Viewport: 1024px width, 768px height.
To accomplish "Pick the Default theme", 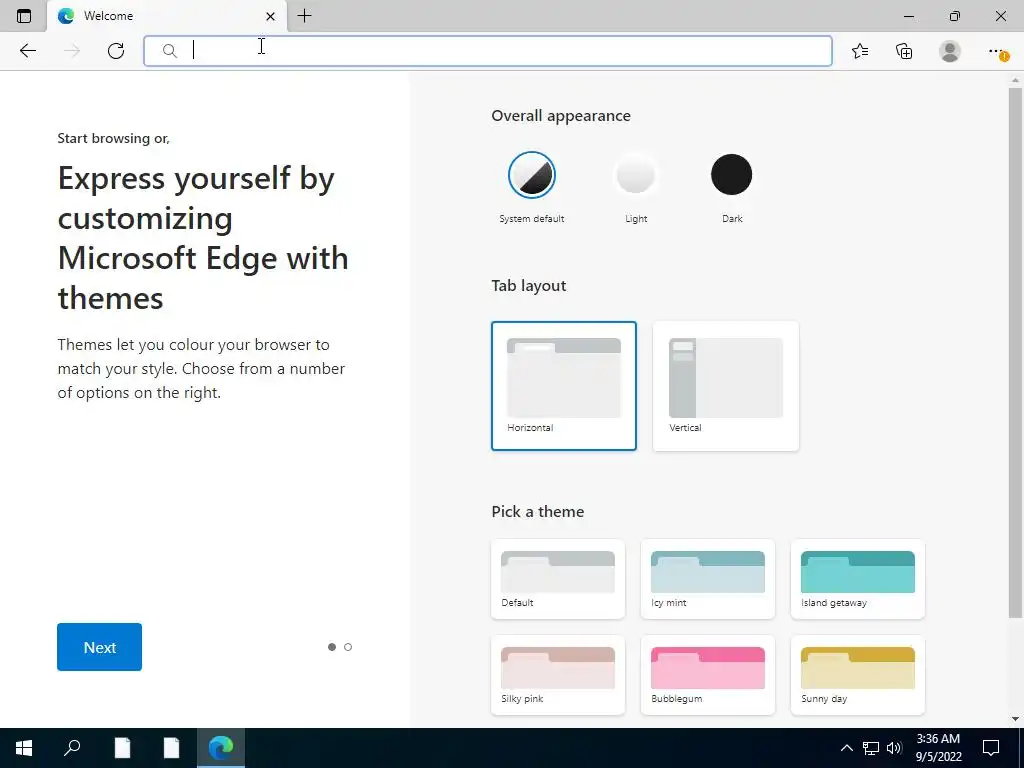I will 558,579.
